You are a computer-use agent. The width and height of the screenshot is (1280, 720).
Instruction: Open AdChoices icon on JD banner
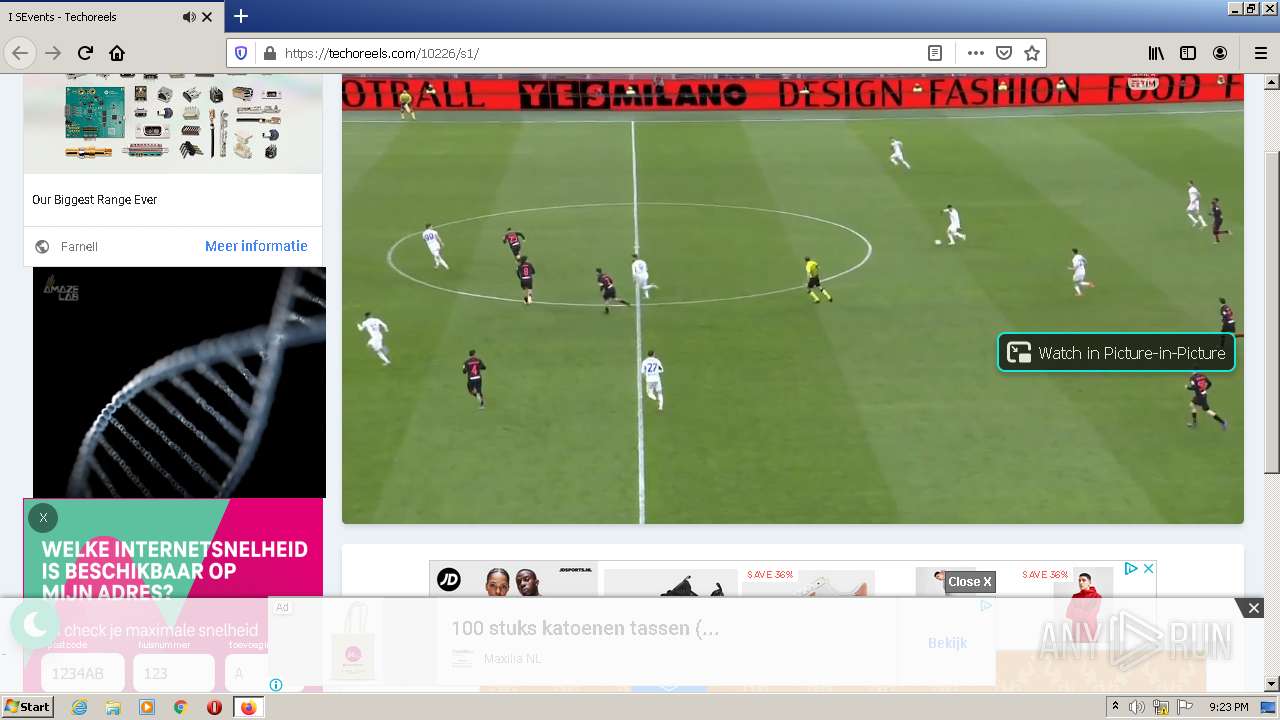pyautogui.click(x=1131, y=568)
